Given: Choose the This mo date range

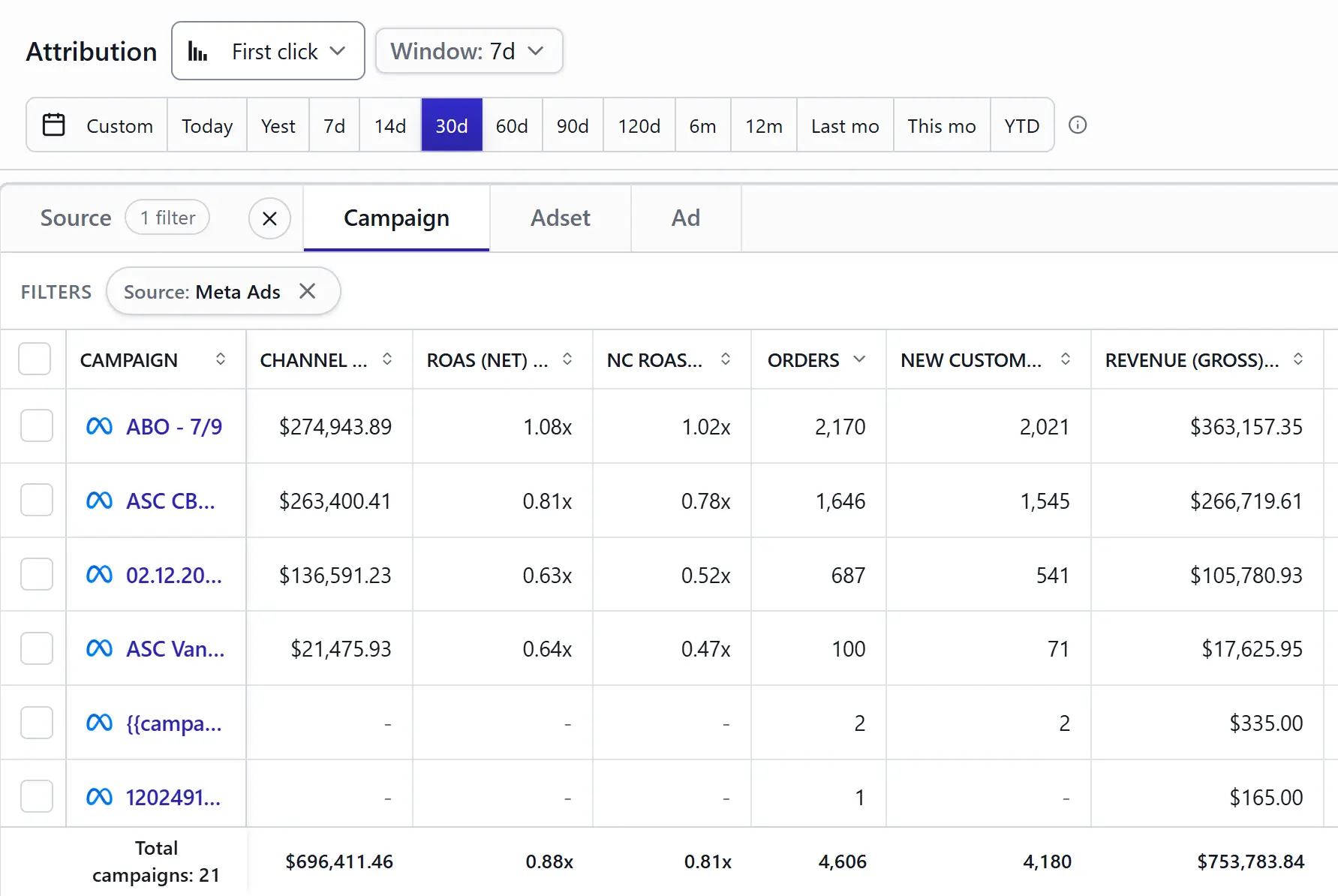Looking at the screenshot, I should [x=942, y=125].
